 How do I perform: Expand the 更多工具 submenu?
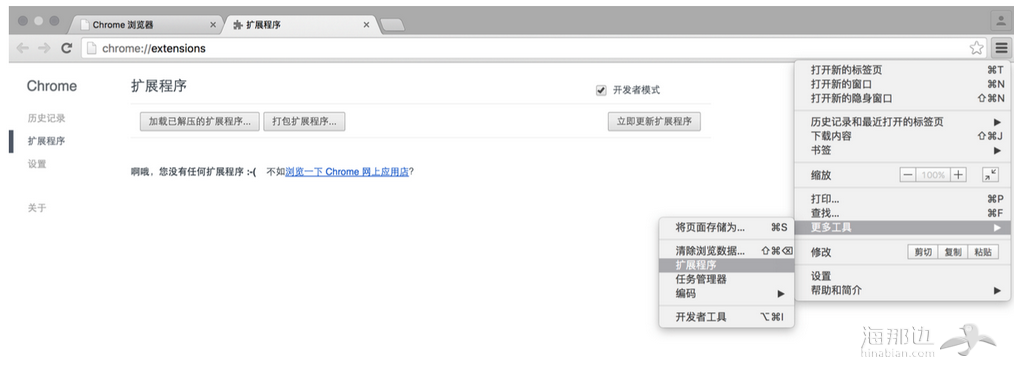(x=903, y=228)
